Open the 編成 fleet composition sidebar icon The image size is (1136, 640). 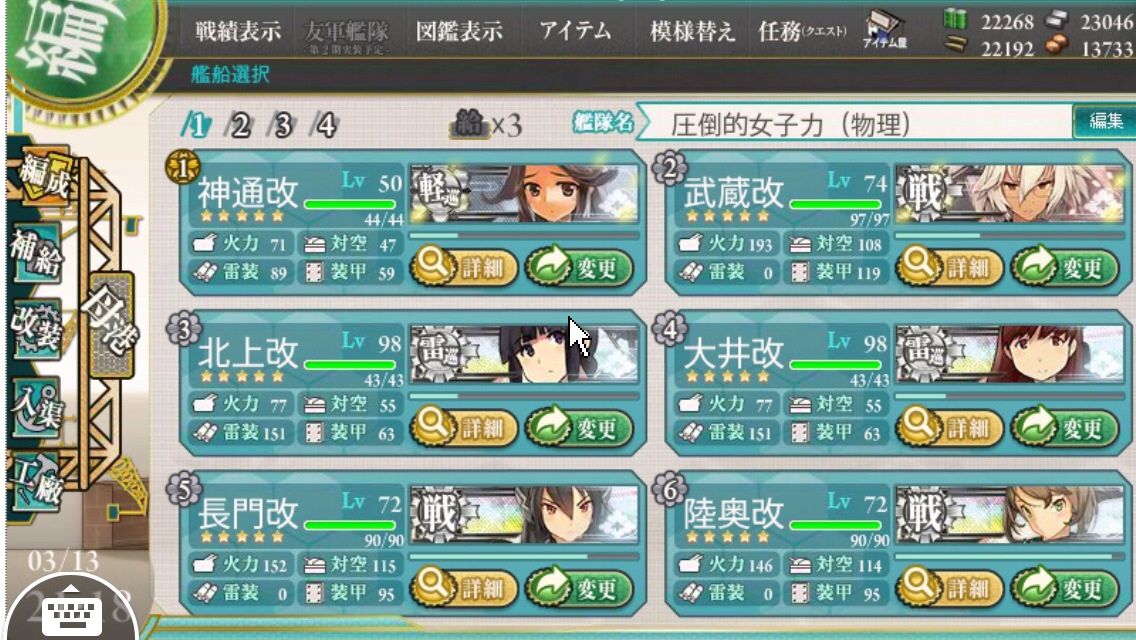43,175
